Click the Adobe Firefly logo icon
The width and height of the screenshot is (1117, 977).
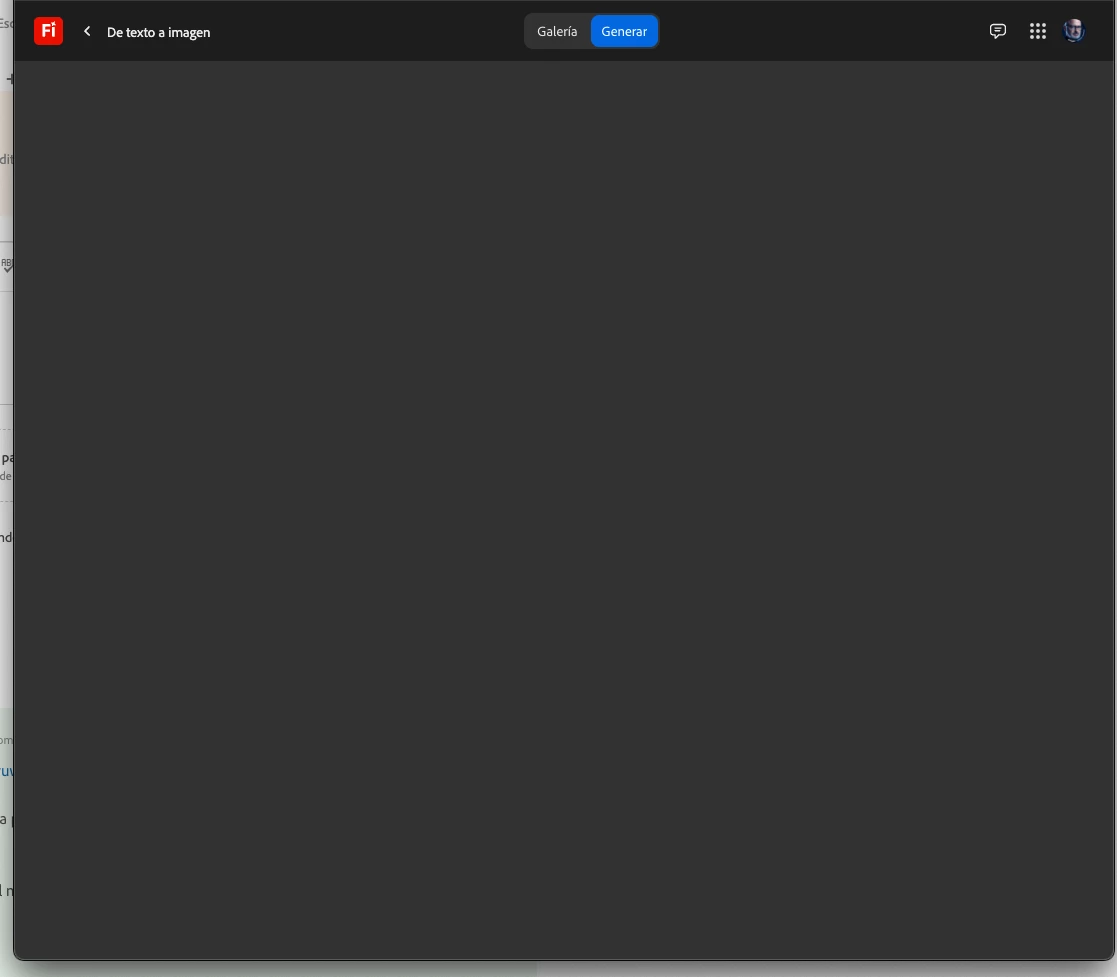pyautogui.click(x=48, y=31)
